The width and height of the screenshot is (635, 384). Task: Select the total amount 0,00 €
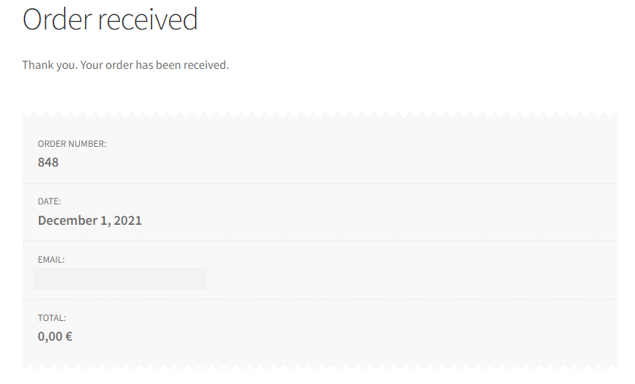pos(55,337)
